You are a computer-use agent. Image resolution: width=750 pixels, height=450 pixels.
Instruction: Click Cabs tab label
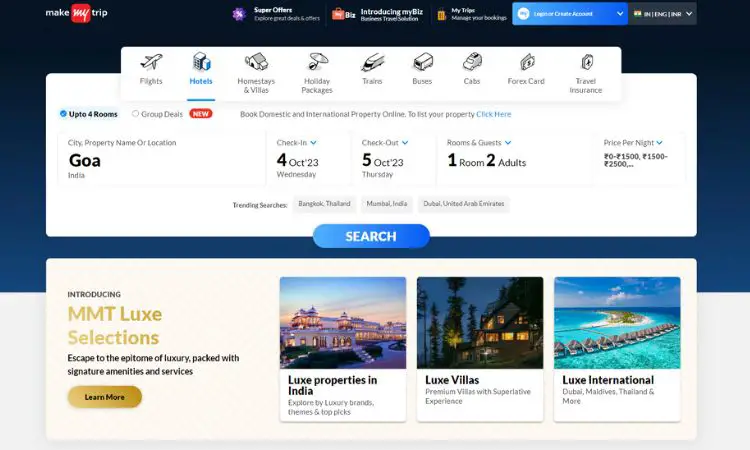click(472, 81)
